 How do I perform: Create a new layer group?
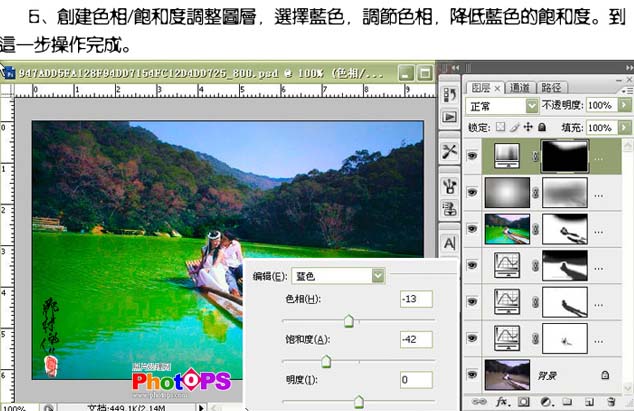(566, 401)
